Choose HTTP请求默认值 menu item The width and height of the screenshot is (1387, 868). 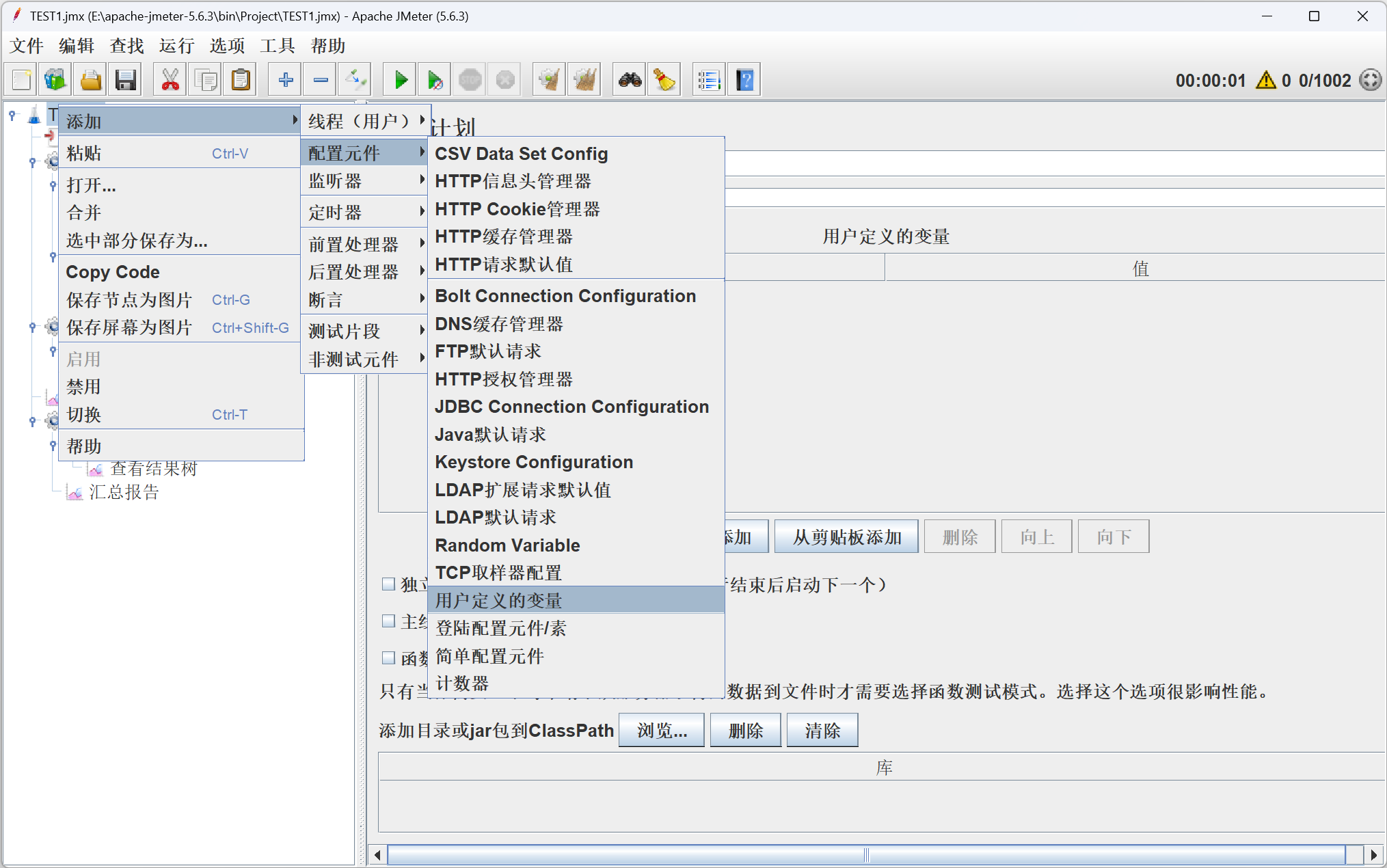576,264
